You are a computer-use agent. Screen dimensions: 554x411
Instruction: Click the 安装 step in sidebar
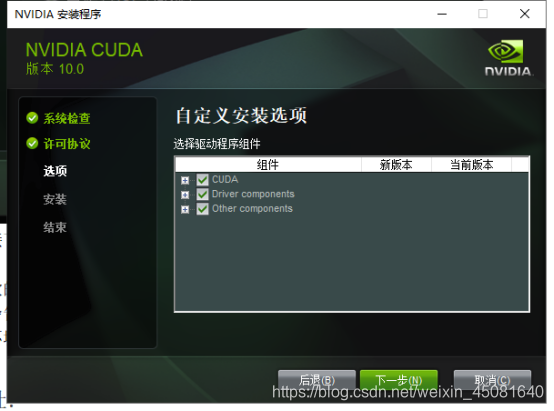pyautogui.click(x=55, y=199)
